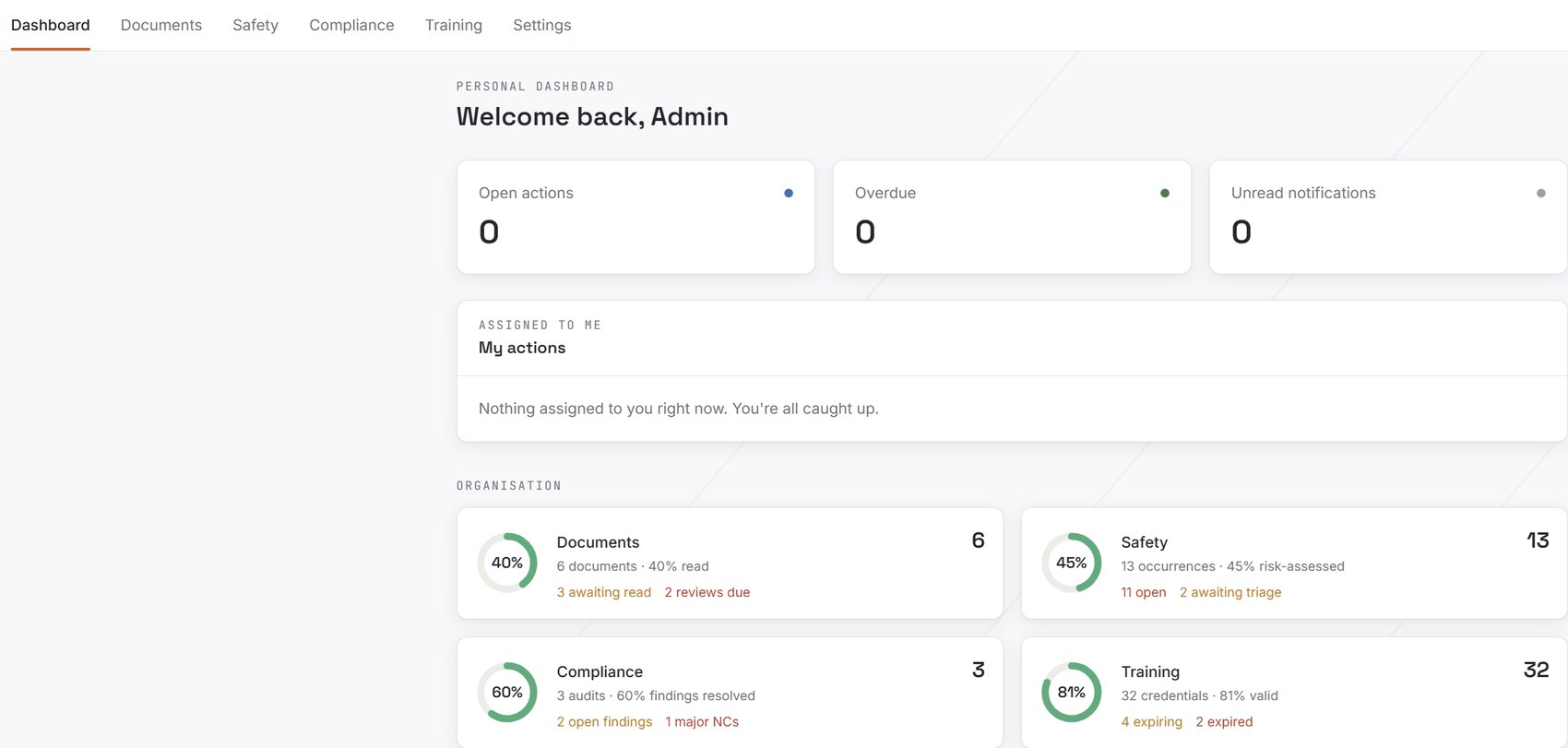1568x748 pixels.
Task: Click '1 major NCs' in Compliance
Action: coord(702,721)
